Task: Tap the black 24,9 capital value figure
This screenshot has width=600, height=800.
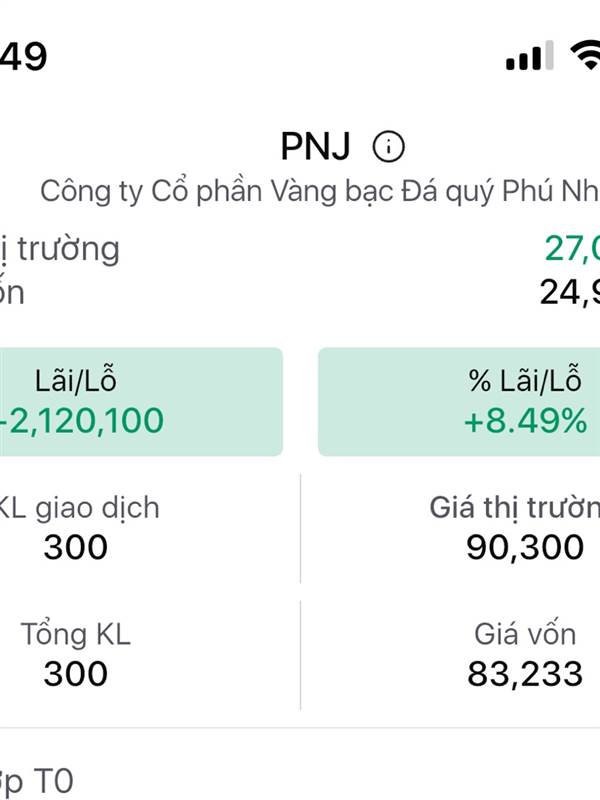Action: pyautogui.click(x=570, y=293)
